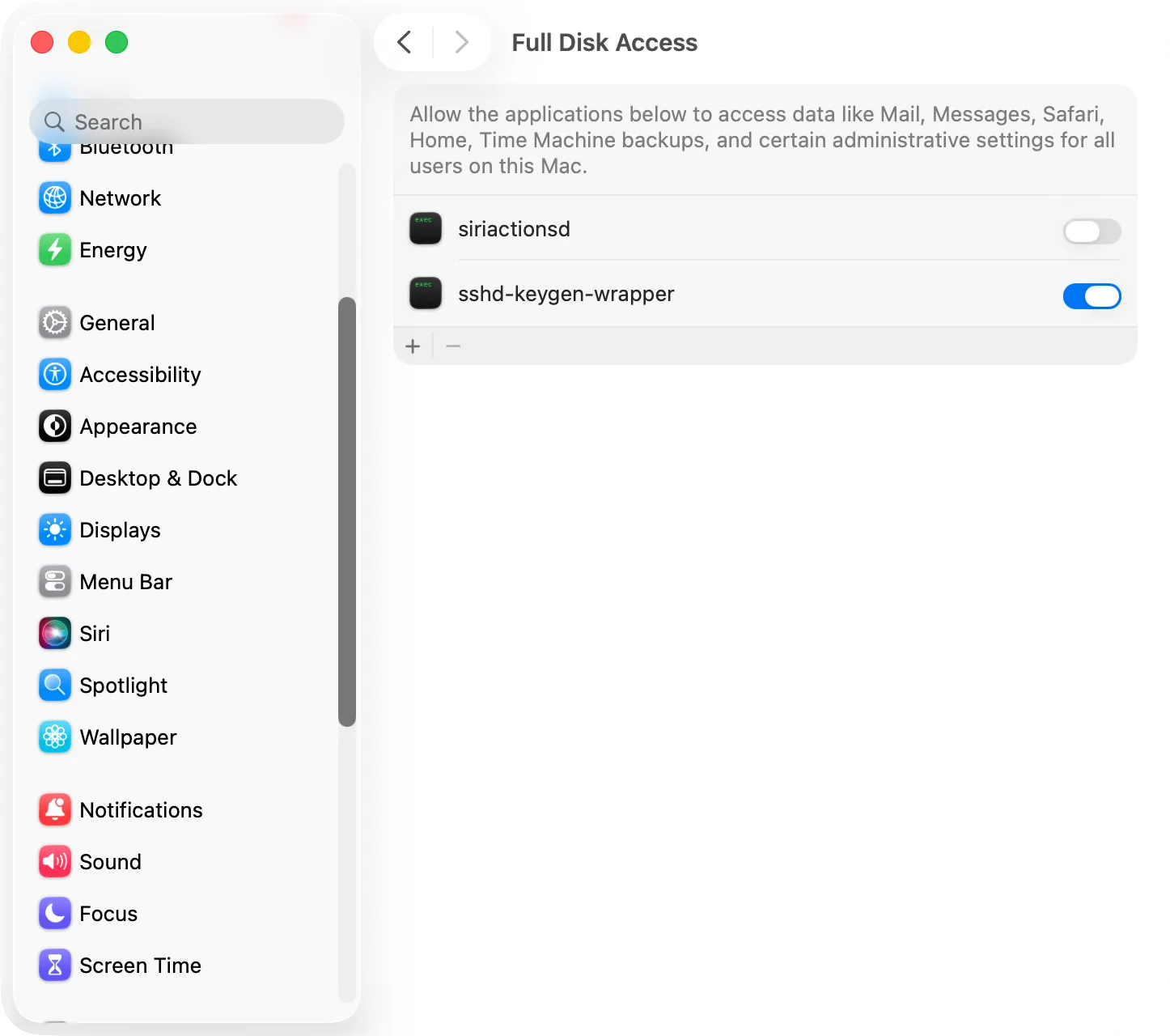
Task: Open Desktop & Dock icon
Action: point(55,478)
